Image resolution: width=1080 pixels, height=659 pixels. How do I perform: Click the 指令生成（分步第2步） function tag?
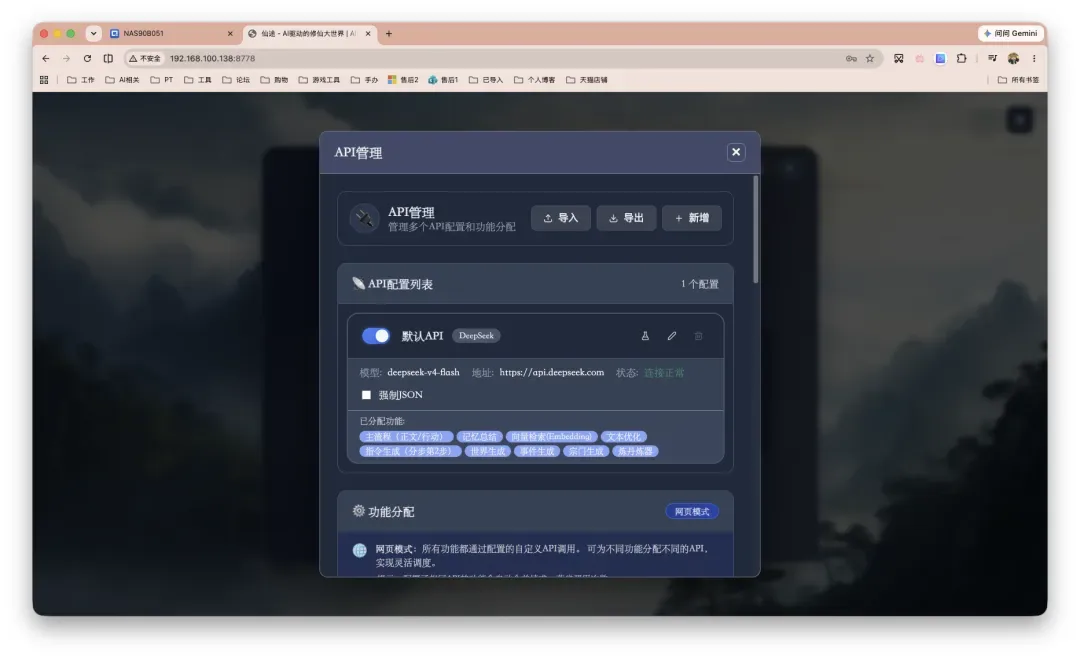click(x=410, y=452)
